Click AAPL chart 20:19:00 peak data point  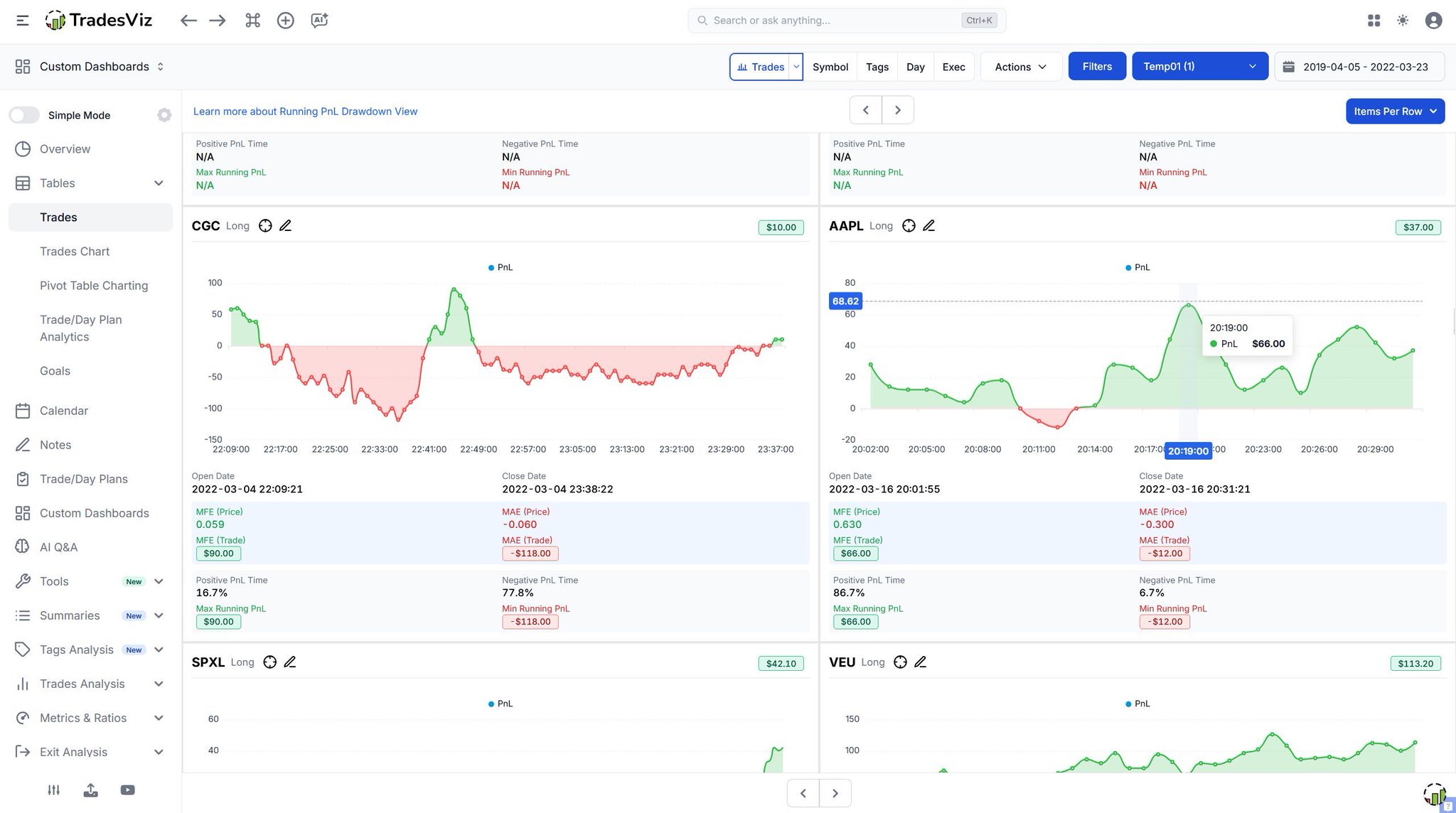coord(1188,306)
